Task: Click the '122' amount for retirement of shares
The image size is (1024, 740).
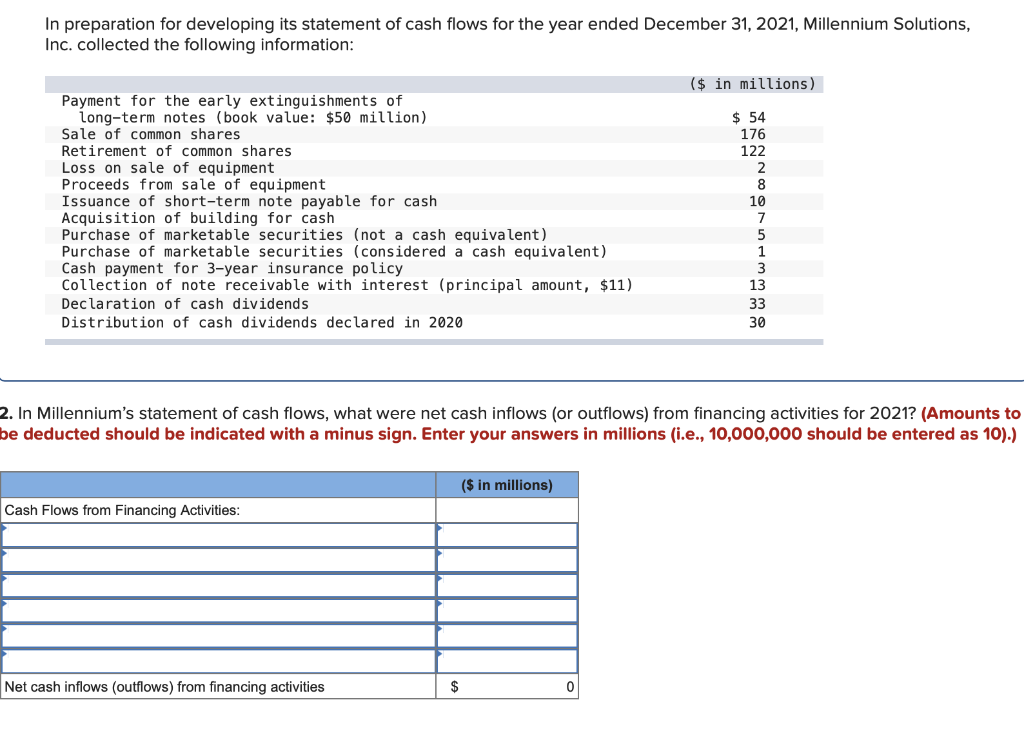Action: click(753, 152)
